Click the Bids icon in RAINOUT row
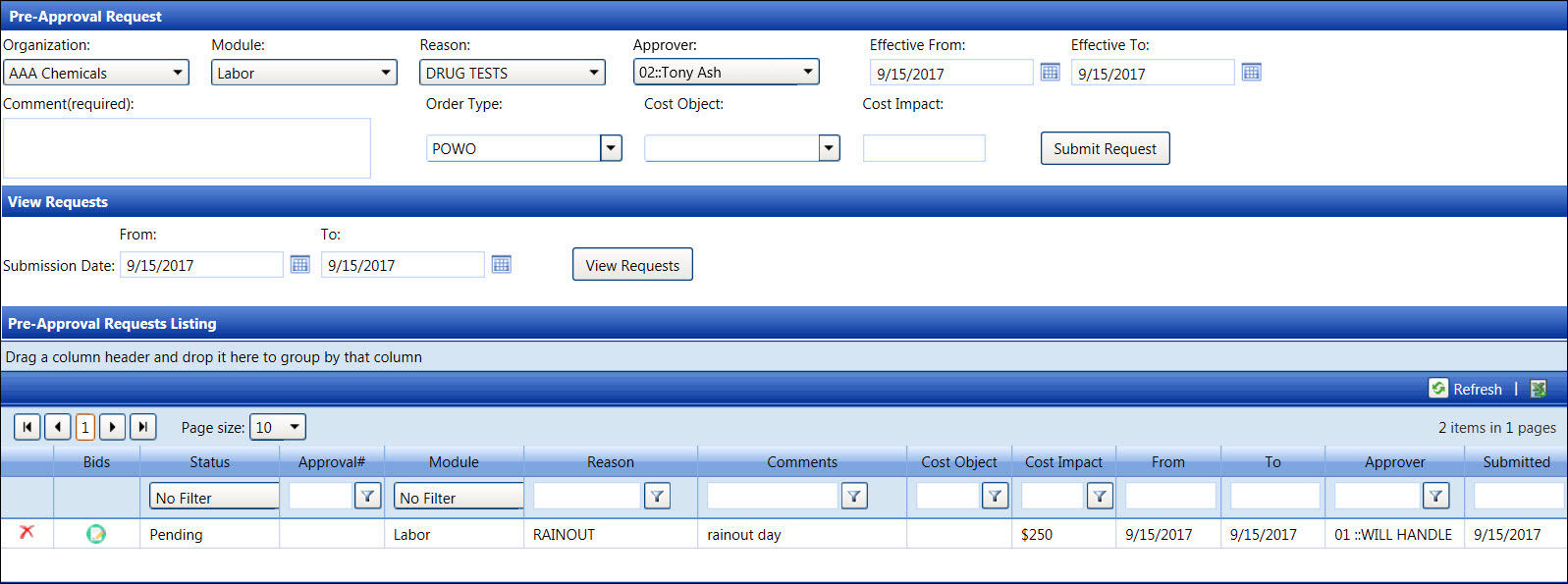 click(96, 534)
